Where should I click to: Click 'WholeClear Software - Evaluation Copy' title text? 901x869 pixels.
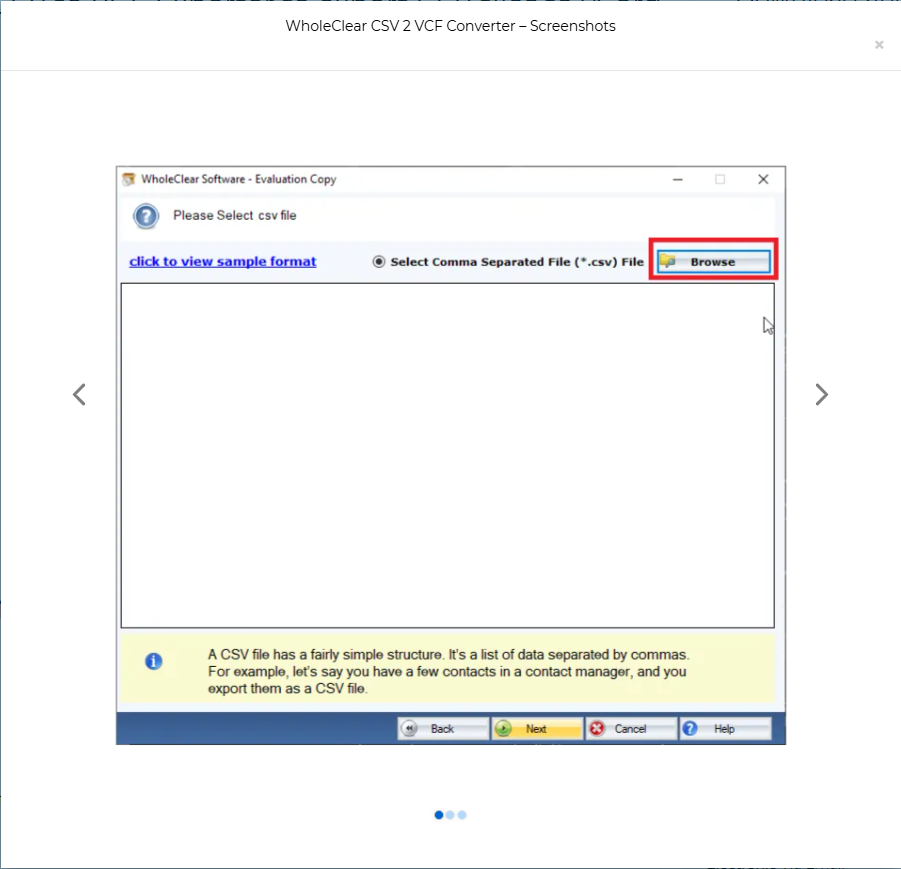pos(238,179)
